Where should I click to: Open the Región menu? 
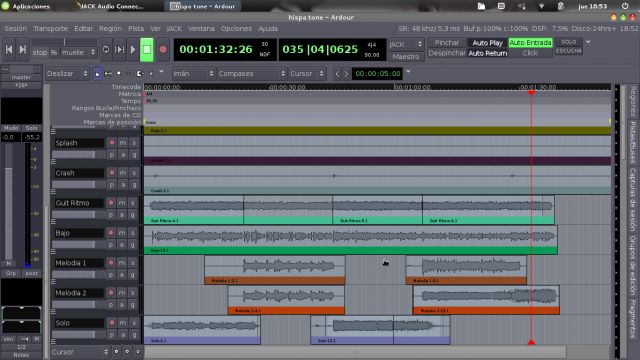(x=110, y=29)
